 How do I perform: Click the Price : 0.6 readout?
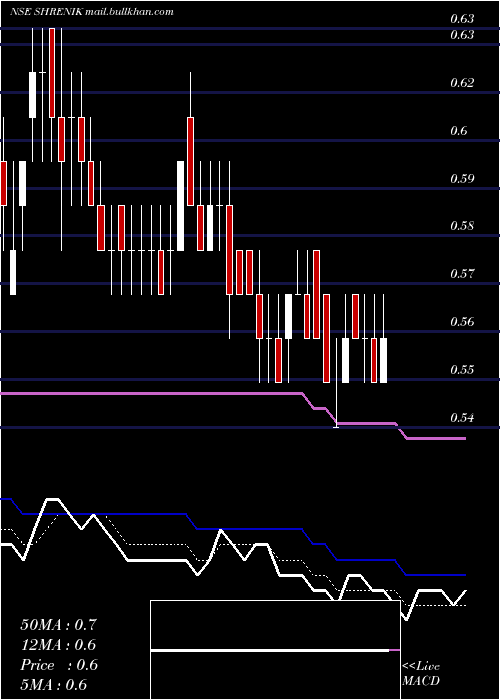click(x=59, y=665)
